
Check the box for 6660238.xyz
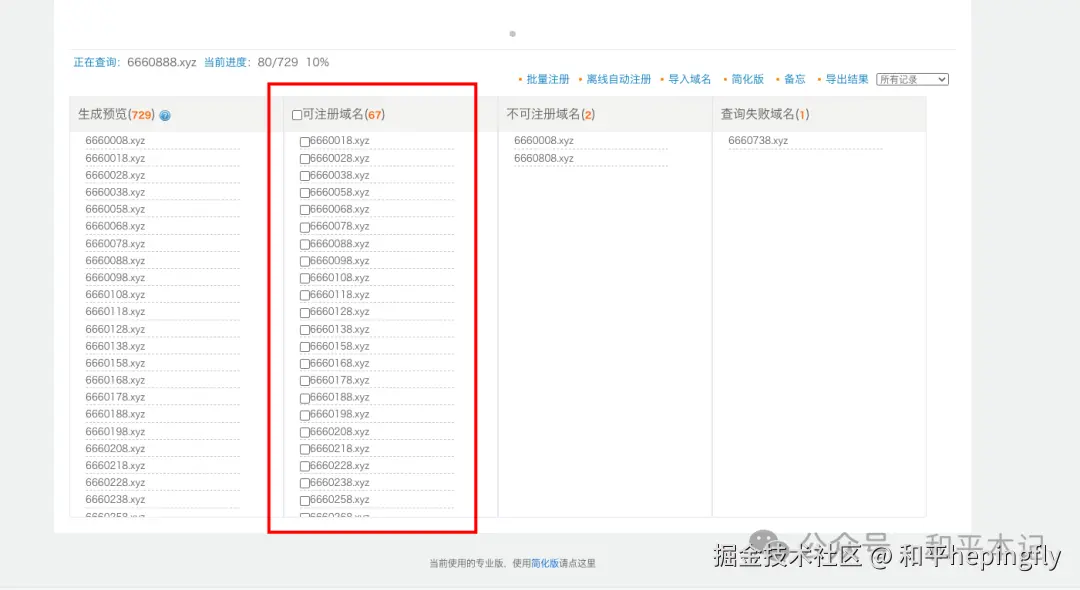(304, 483)
